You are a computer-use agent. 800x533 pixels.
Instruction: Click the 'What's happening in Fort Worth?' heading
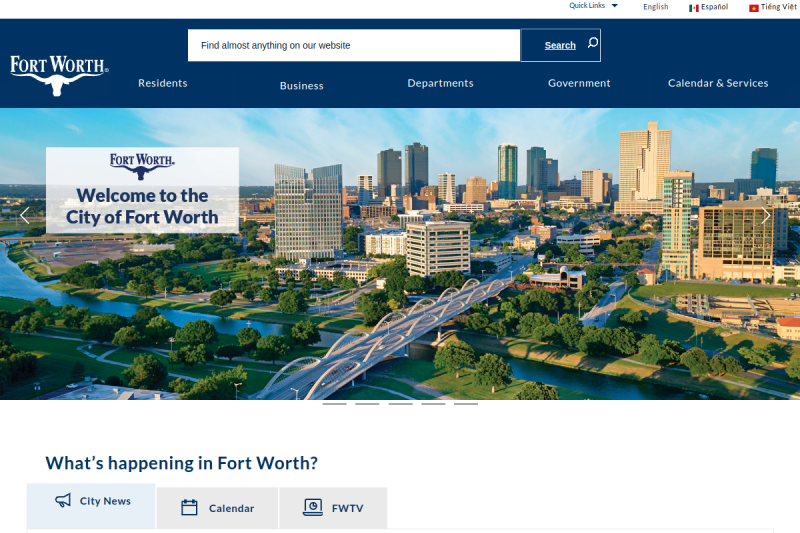pos(182,463)
